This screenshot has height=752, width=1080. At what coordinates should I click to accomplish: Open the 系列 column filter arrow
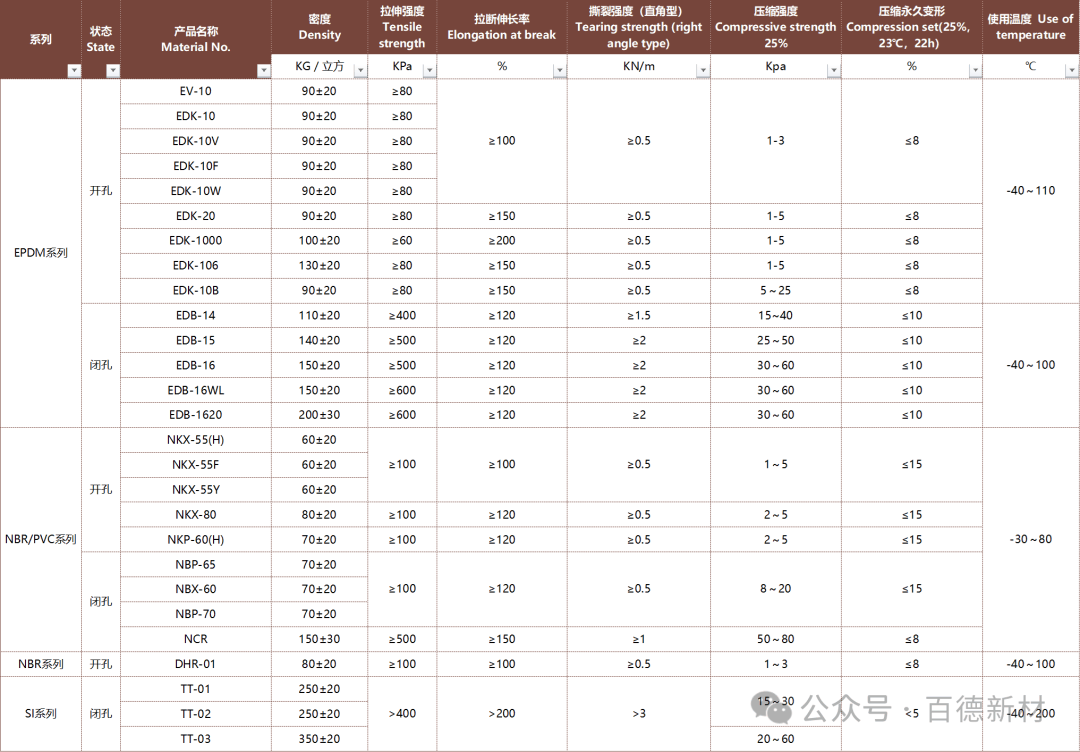tap(73, 70)
